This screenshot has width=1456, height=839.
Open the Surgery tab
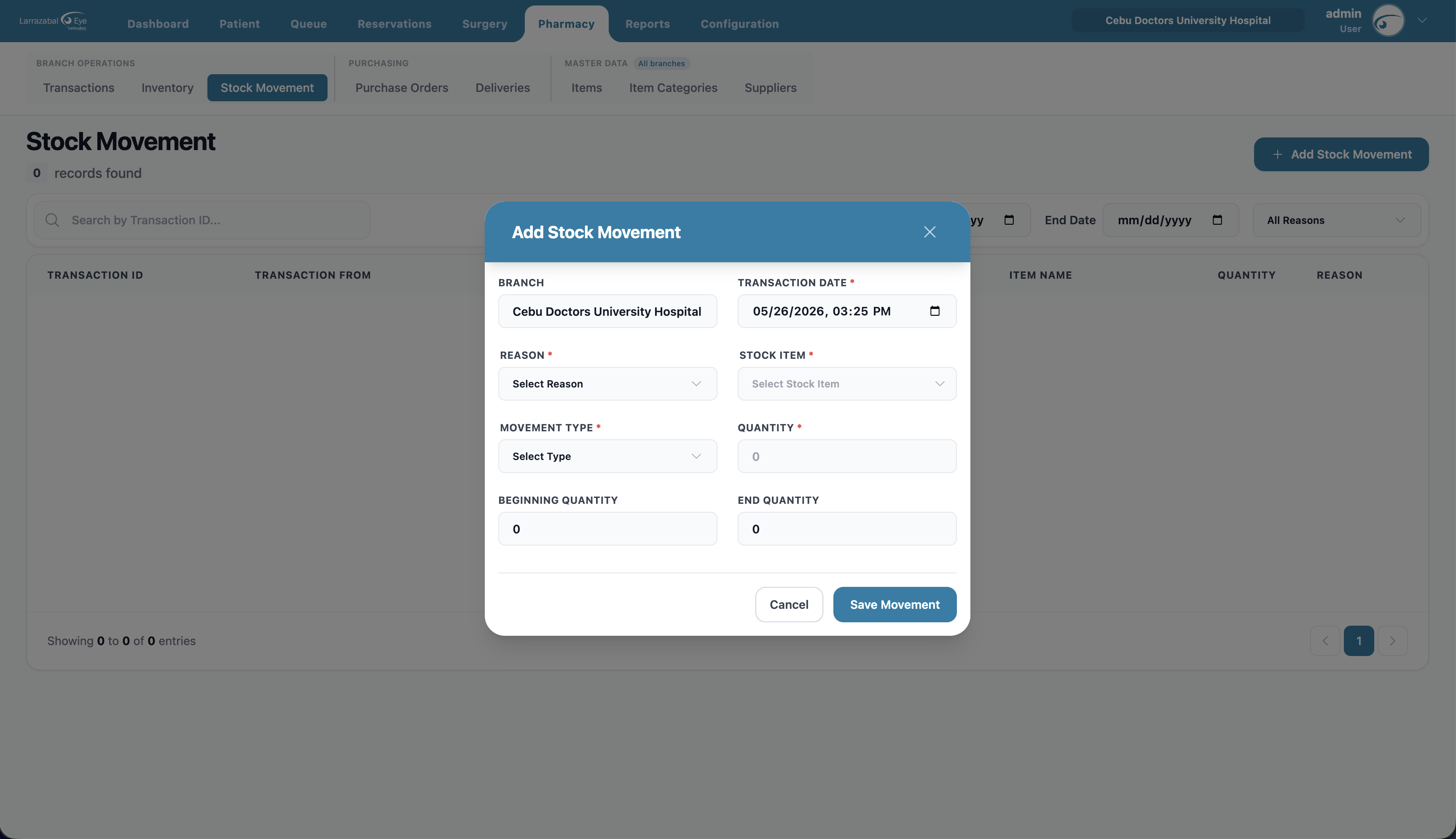click(485, 24)
